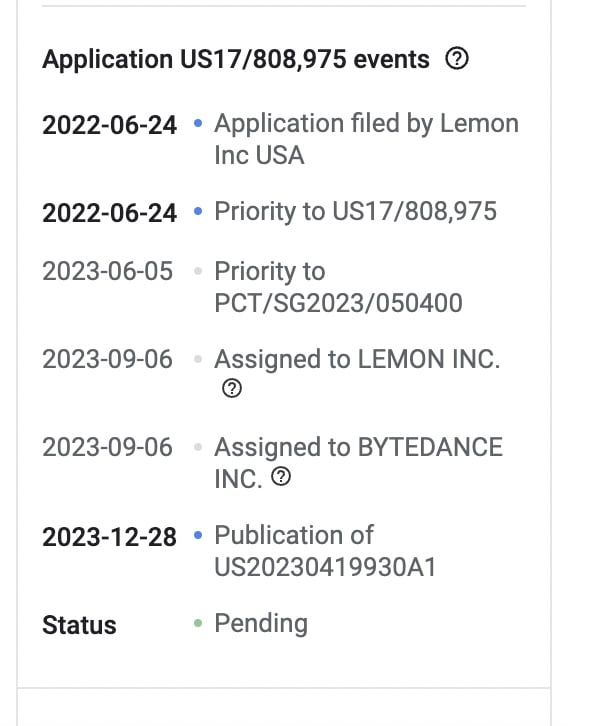The image size is (596, 726).
Task: Click green status dot next to Pending
Action: [x=198, y=623]
